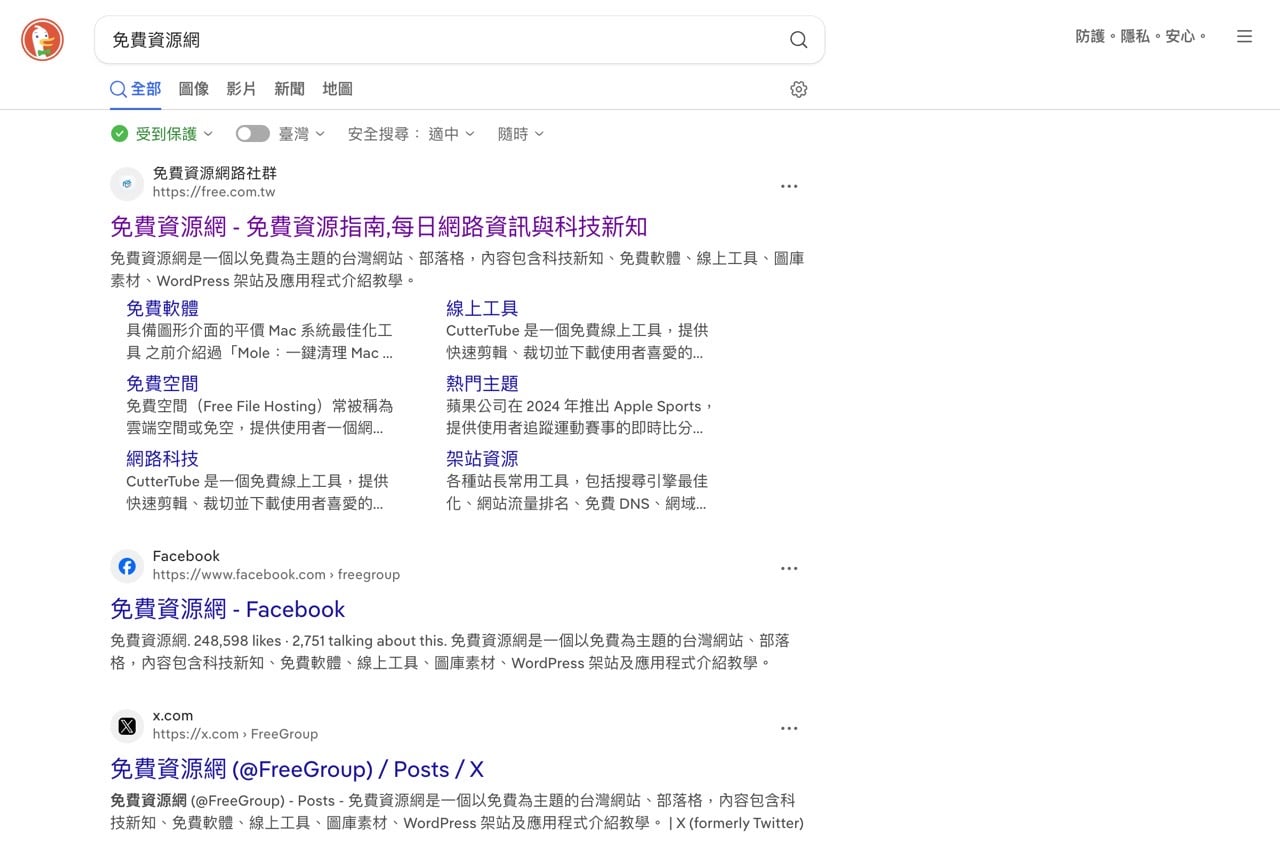Open the 安全搜尋 適中 dropdown

411,133
